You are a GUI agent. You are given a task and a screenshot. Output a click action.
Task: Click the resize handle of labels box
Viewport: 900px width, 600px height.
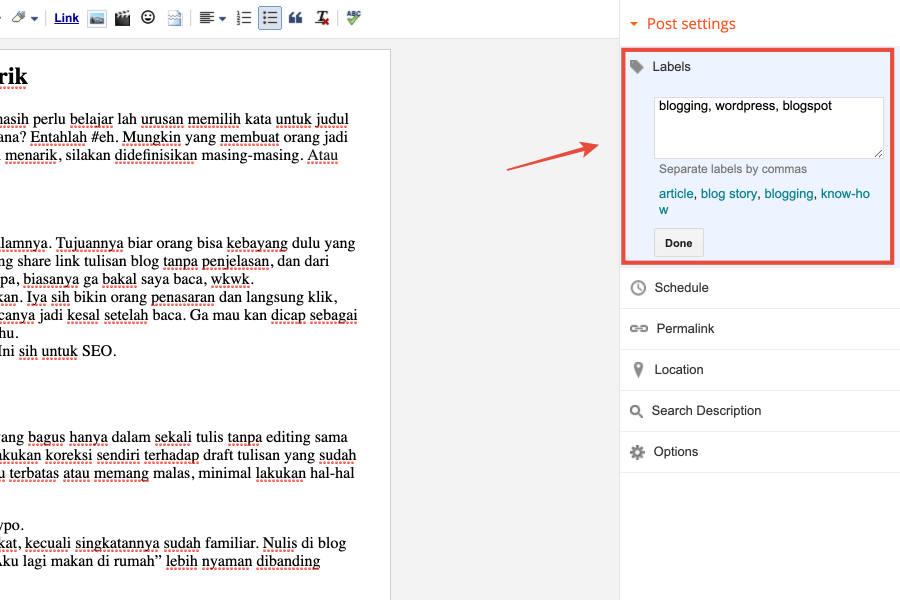(x=878, y=153)
